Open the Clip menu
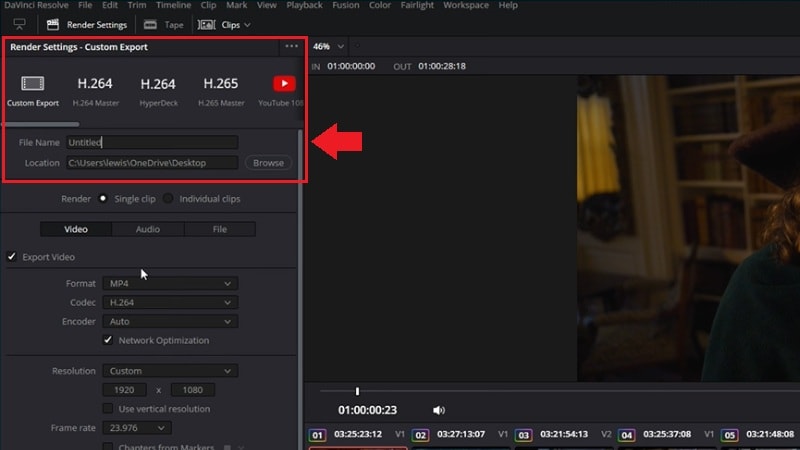Image resolution: width=800 pixels, height=450 pixels. pyautogui.click(x=208, y=5)
